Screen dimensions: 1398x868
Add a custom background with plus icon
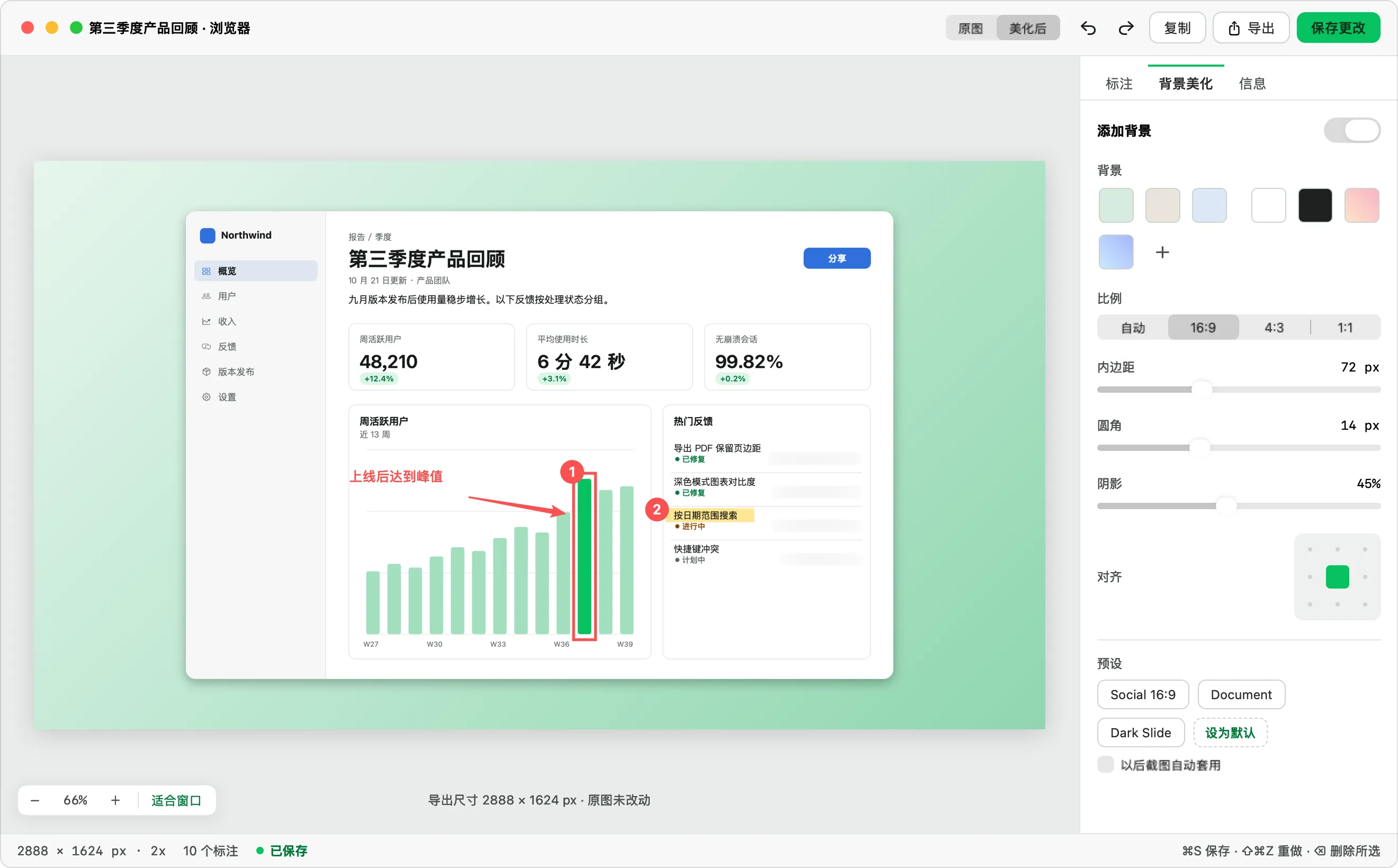pos(1162,252)
